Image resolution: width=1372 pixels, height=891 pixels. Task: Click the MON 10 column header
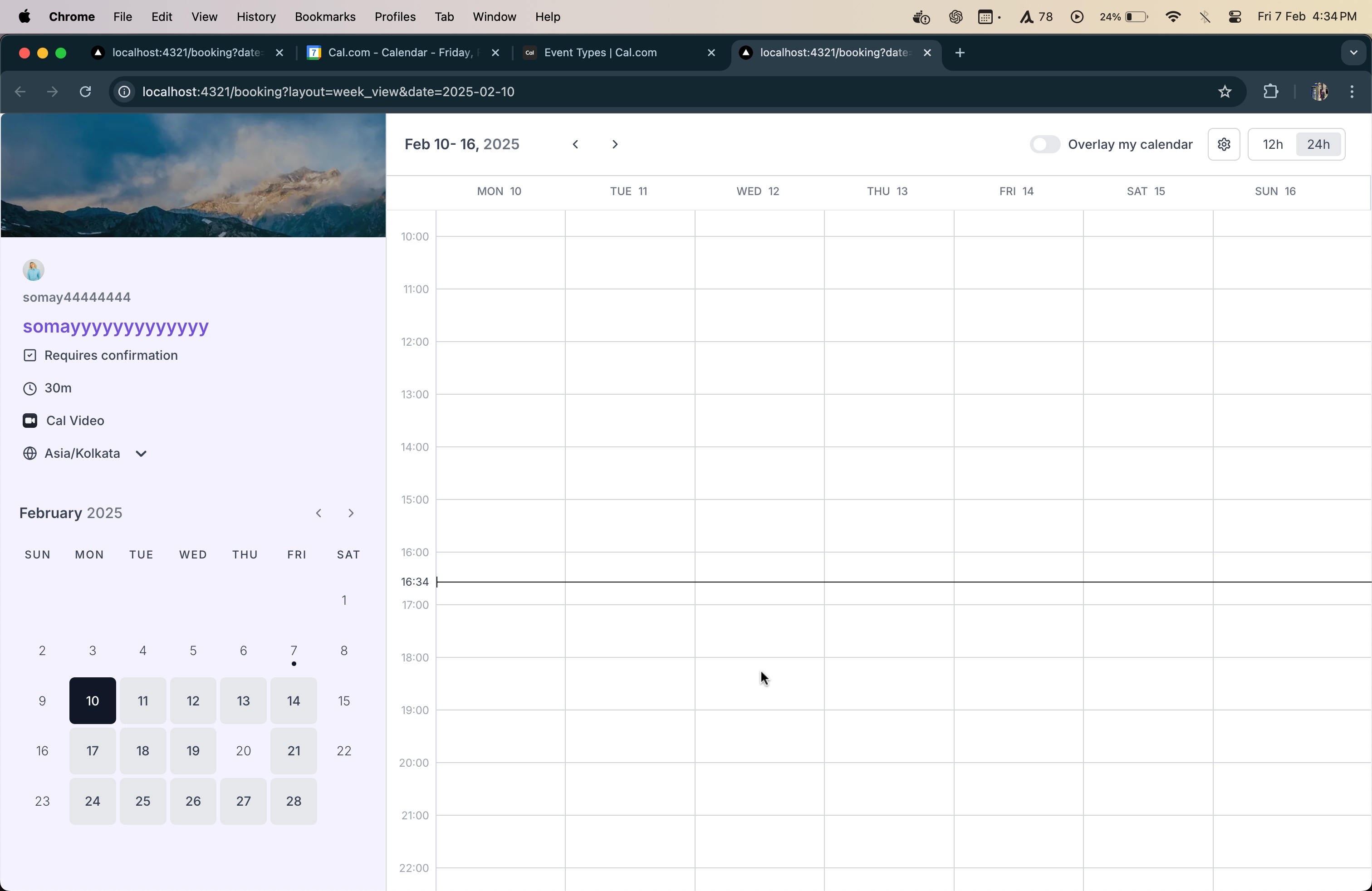[x=500, y=191]
